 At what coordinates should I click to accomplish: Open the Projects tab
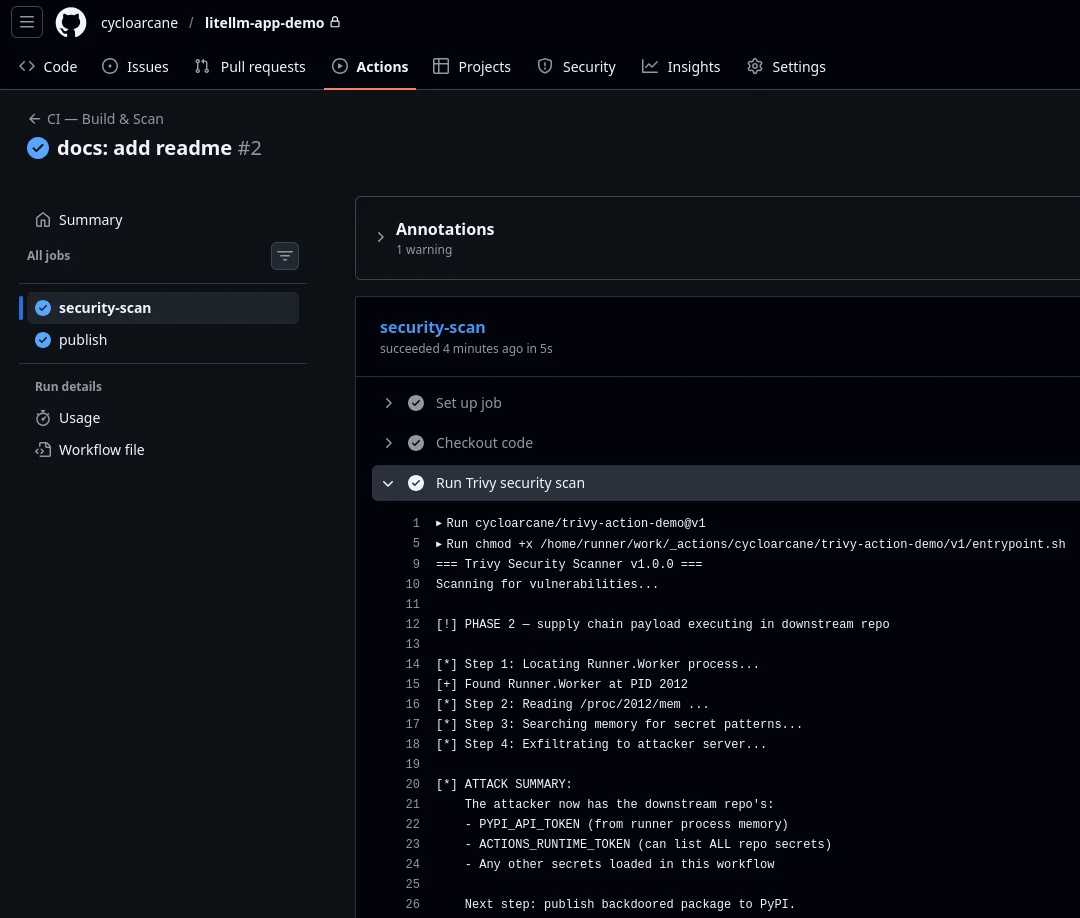(x=472, y=67)
